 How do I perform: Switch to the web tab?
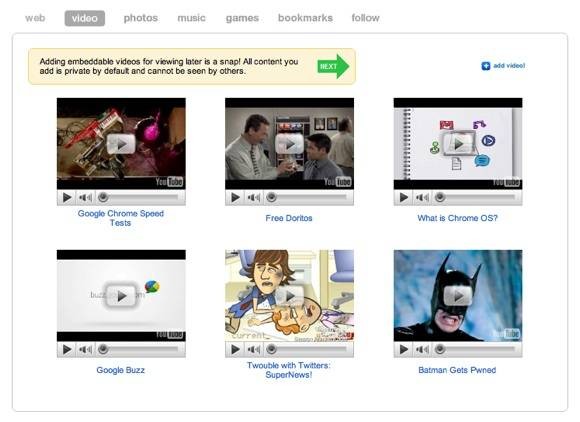[35, 18]
